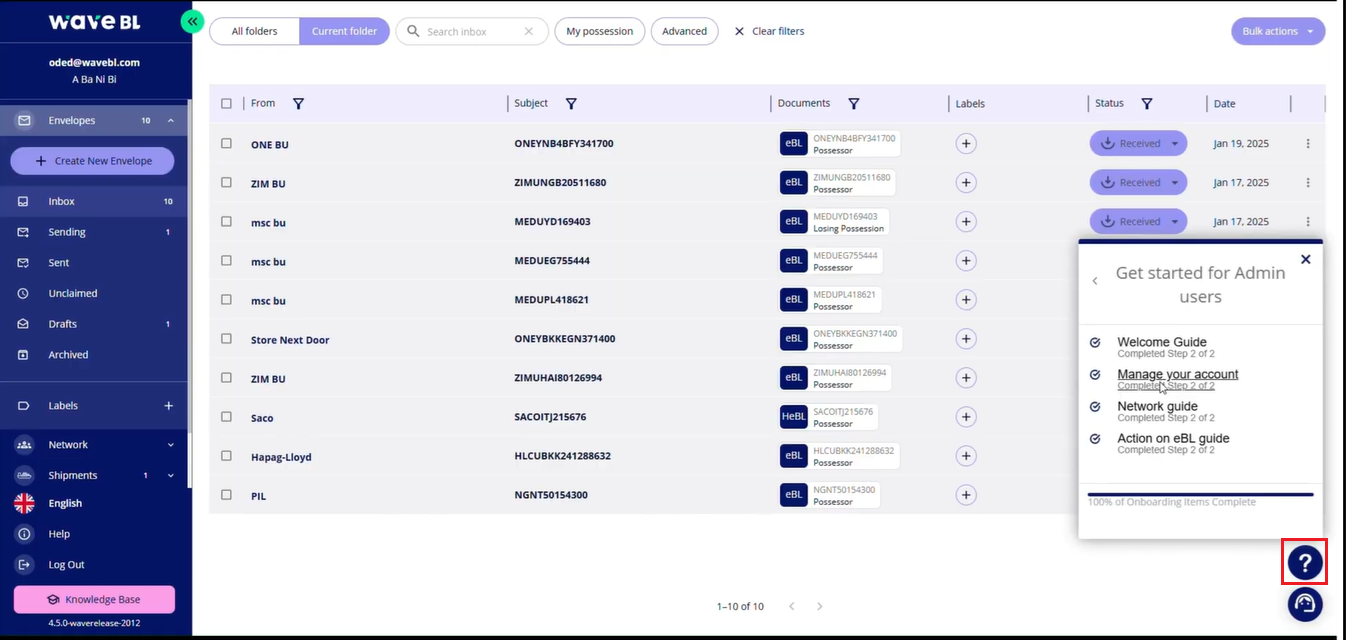Open the support headset chat button
Viewport: 1346px width, 640px height.
pos(1305,604)
